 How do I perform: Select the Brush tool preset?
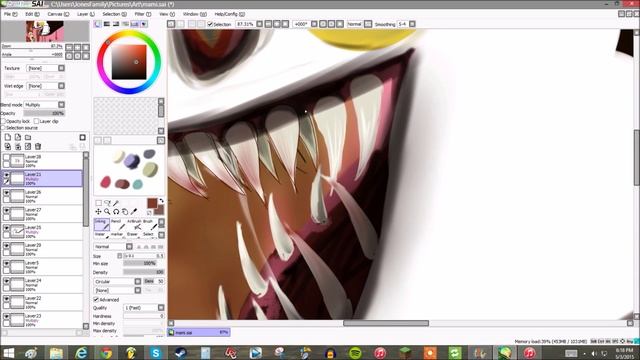(x=149, y=224)
